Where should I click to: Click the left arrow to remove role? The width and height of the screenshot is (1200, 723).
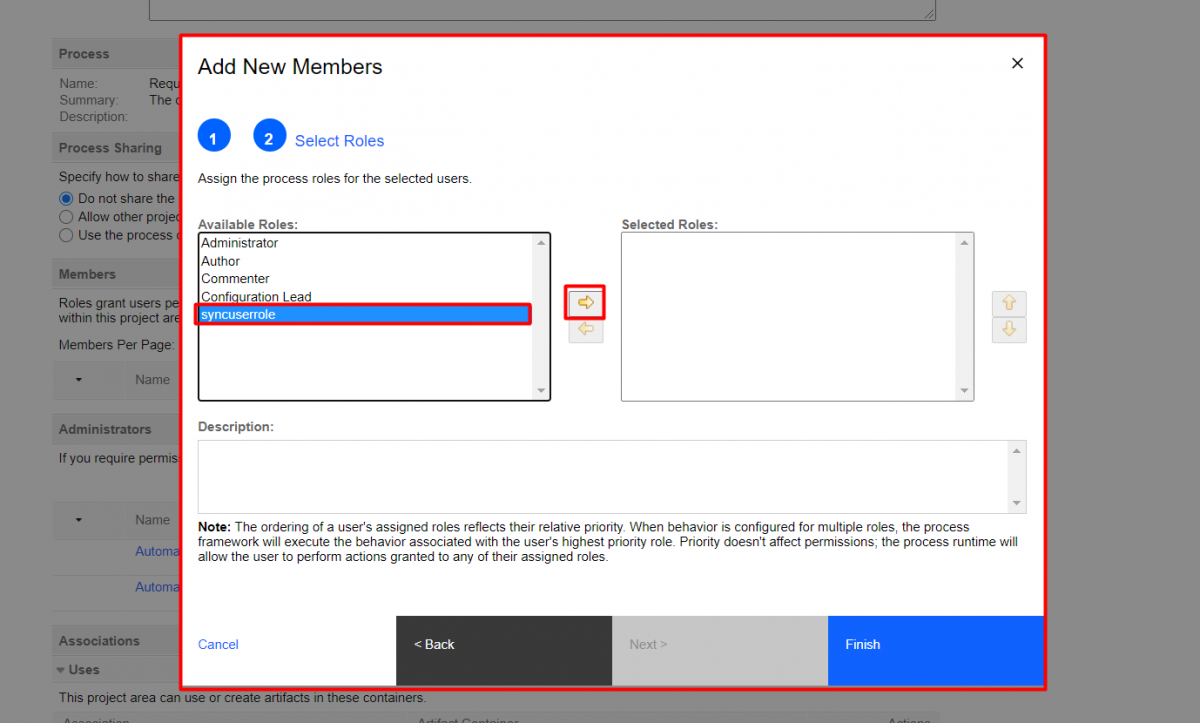(x=586, y=329)
